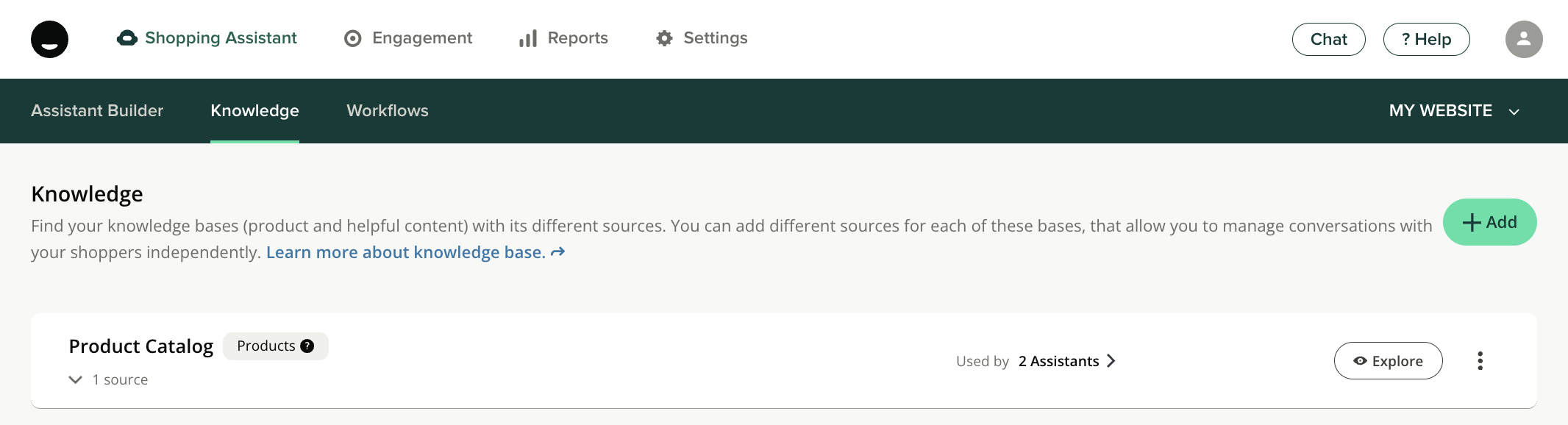This screenshot has width=1568, height=425.
Task: Open the Help button
Action: coord(1426,40)
